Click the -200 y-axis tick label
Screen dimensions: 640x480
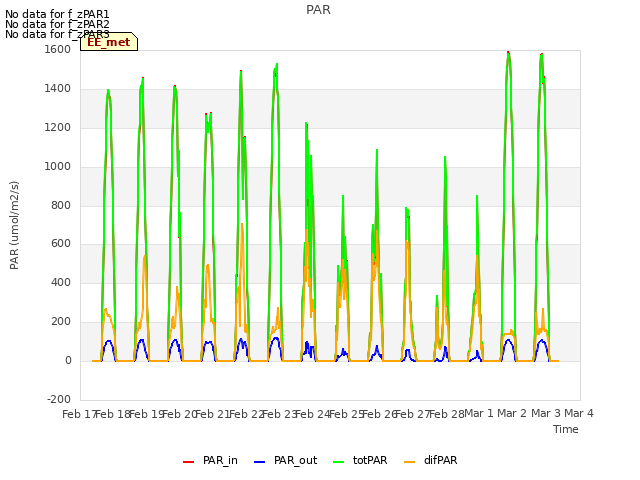pyautogui.click(x=59, y=399)
